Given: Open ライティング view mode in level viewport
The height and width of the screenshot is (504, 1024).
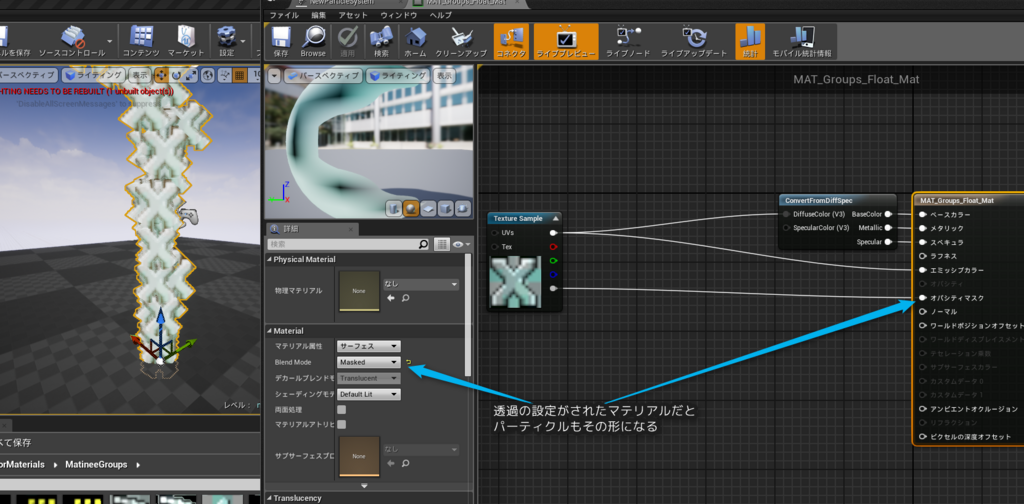Looking at the screenshot, I should [x=93, y=75].
